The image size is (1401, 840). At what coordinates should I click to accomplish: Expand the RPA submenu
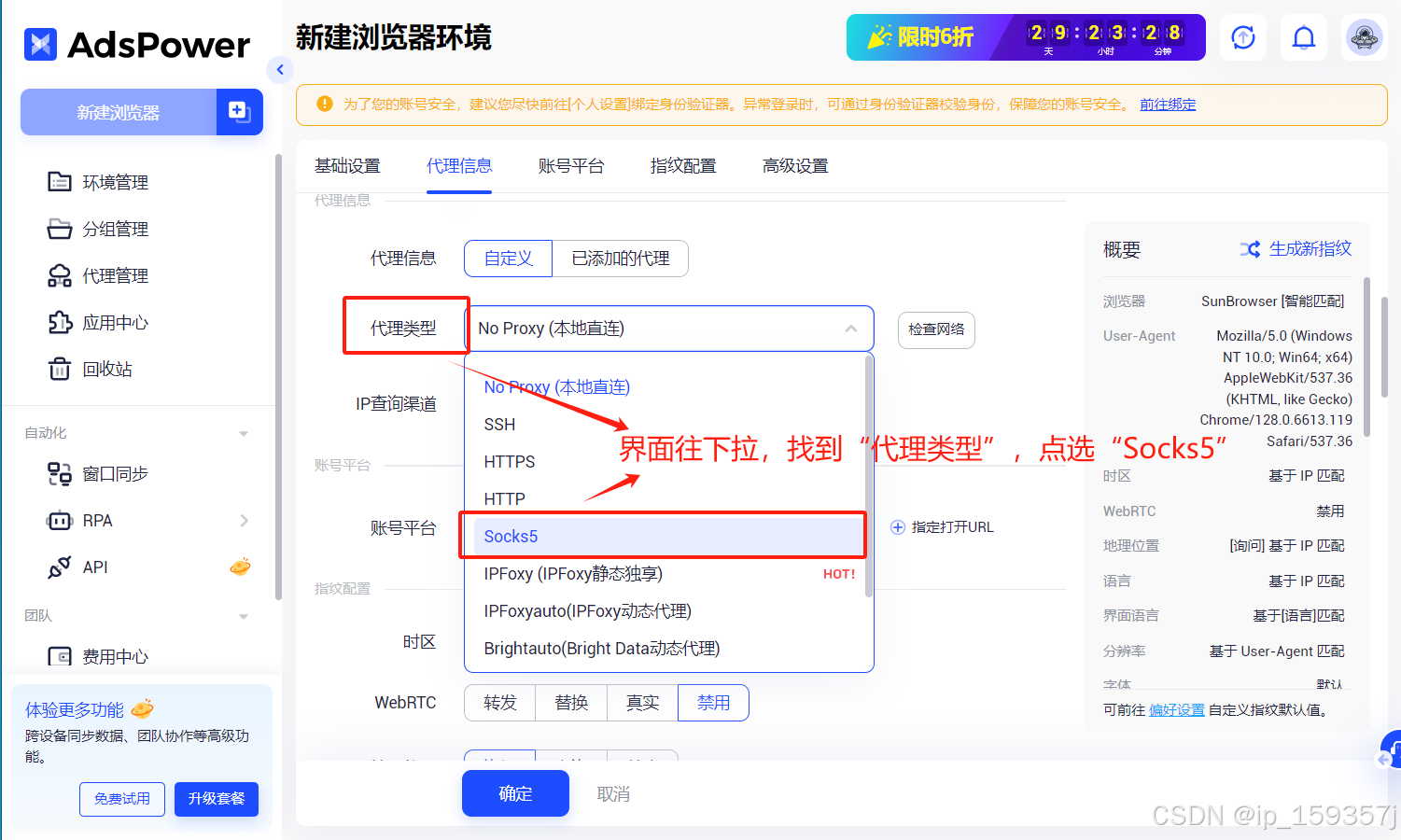244,520
